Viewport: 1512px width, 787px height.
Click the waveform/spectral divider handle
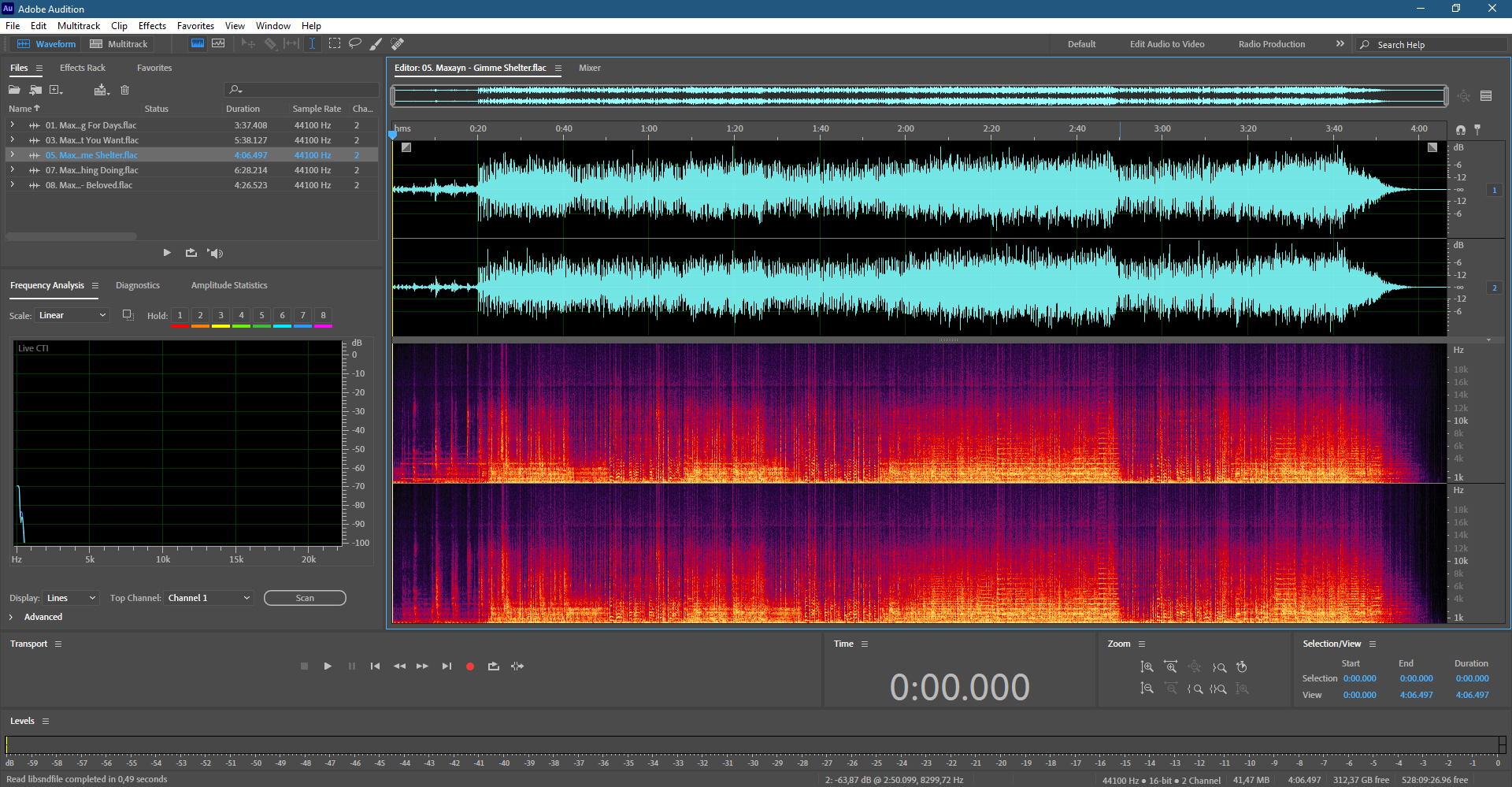tap(948, 340)
